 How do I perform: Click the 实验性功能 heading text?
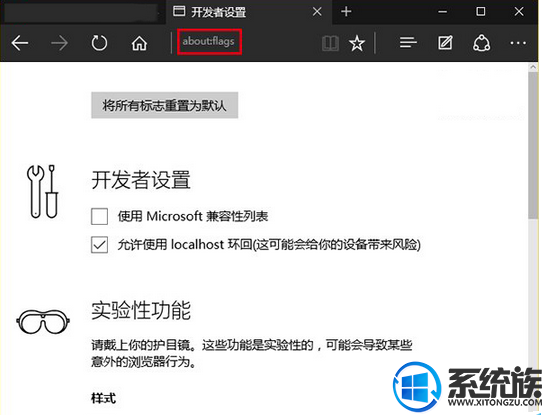coord(141,310)
